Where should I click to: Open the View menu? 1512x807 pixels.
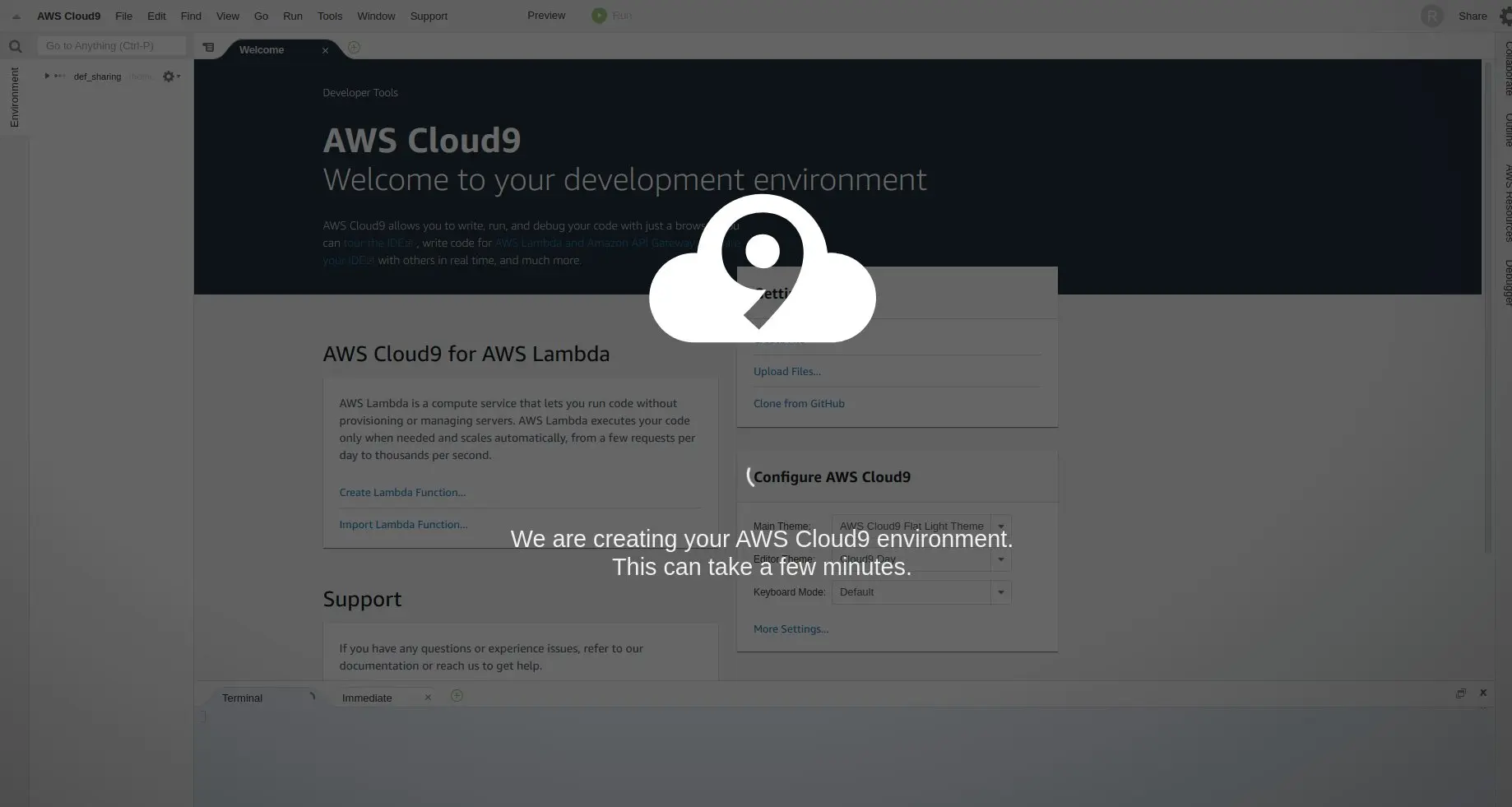228,16
